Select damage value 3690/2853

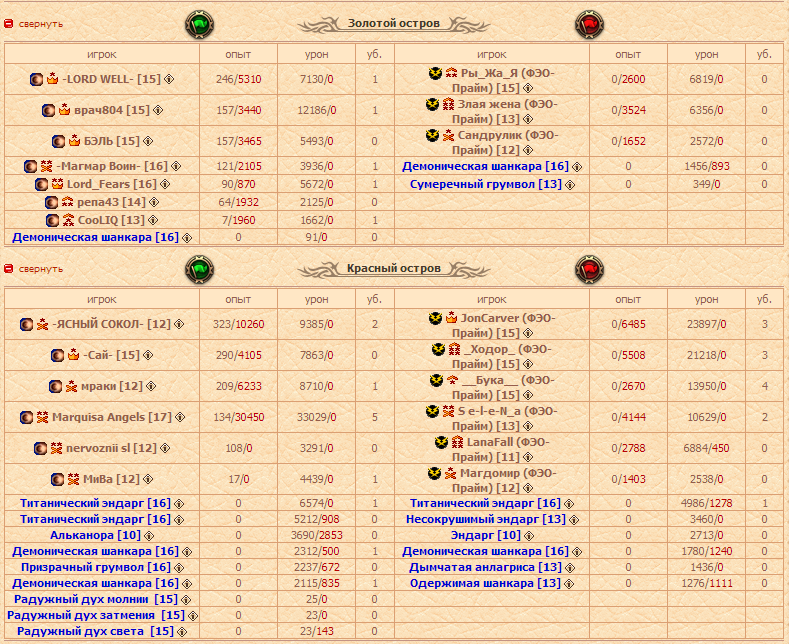point(317,535)
